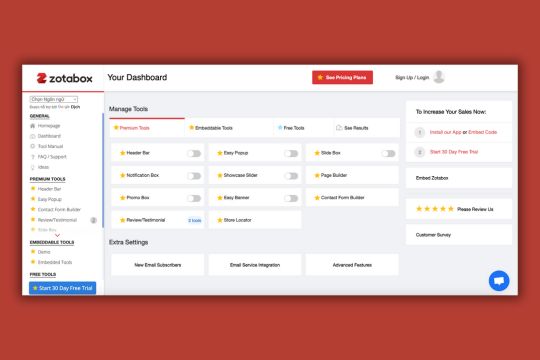Click the sidebar vertical scrollbar
The height and width of the screenshot is (360, 540).
103,170
